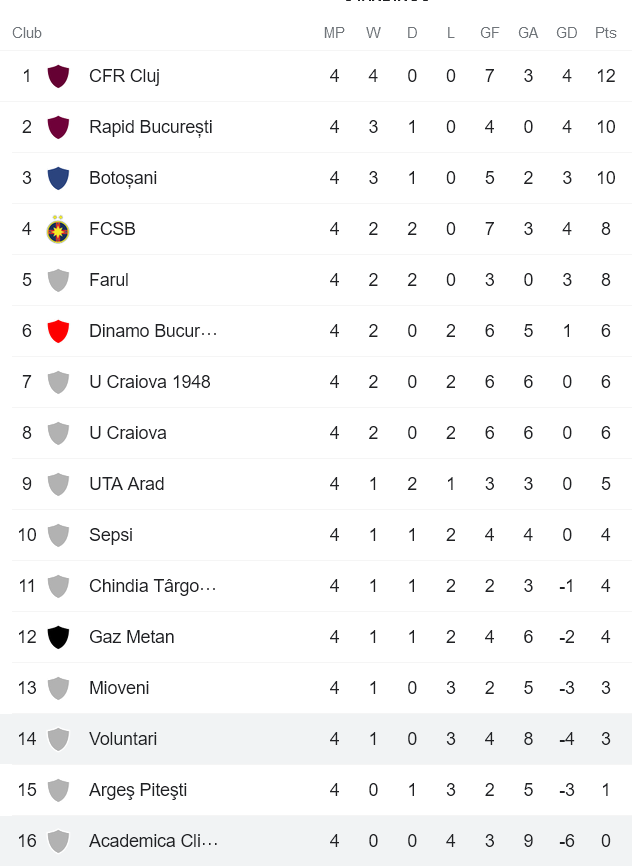Open the CFR Cluj team name
The height and width of the screenshot is (866, 632).
coord(124,75)
